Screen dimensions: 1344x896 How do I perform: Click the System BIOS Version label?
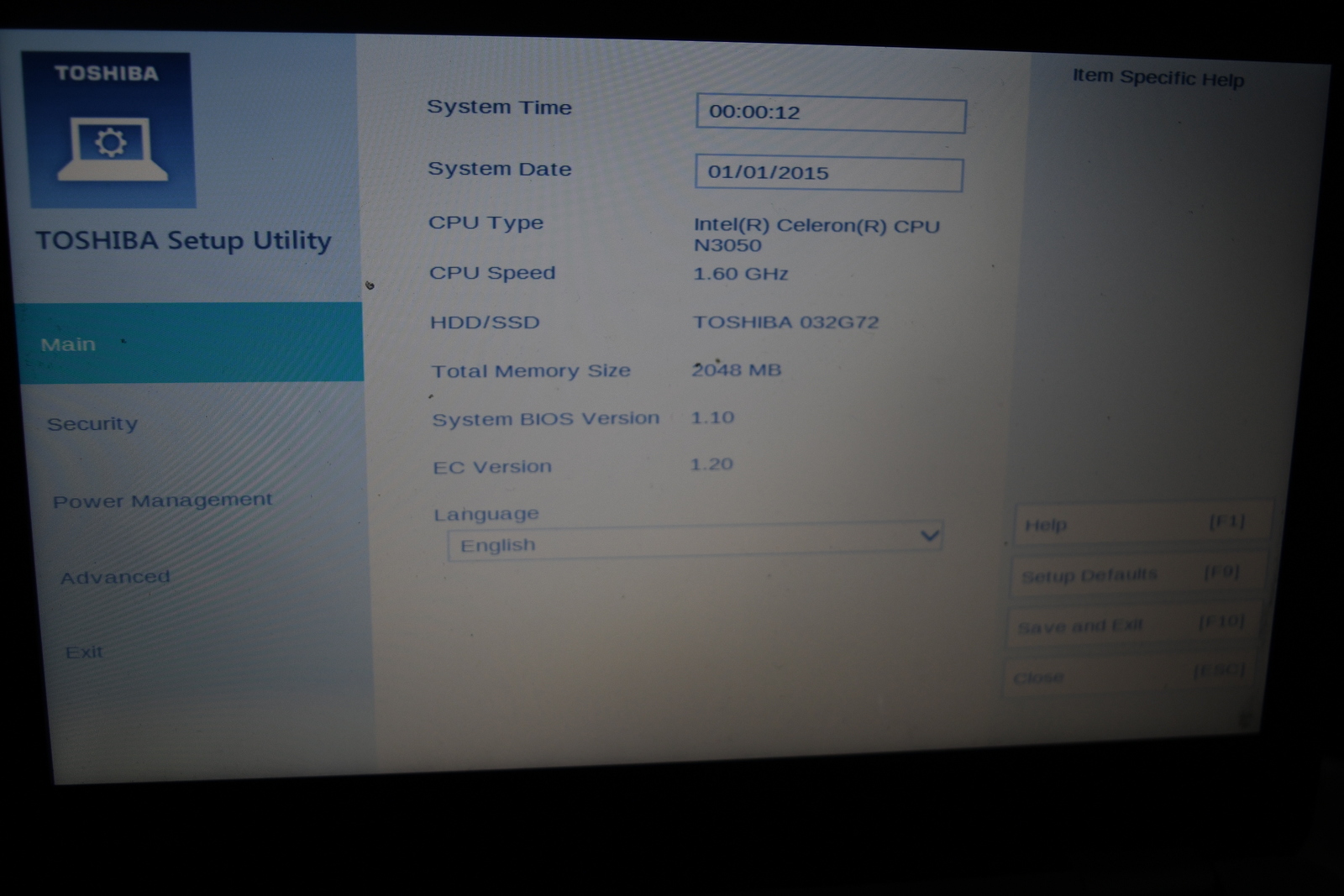tap(546, 418)
